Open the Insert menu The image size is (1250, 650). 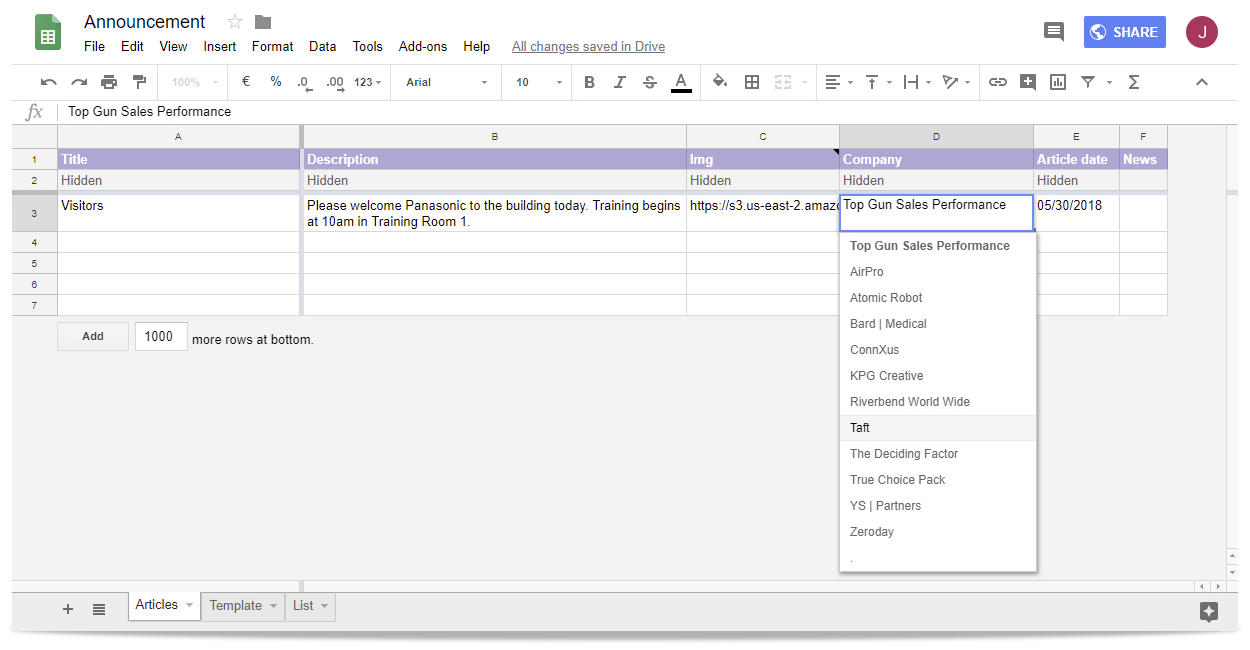220,46
